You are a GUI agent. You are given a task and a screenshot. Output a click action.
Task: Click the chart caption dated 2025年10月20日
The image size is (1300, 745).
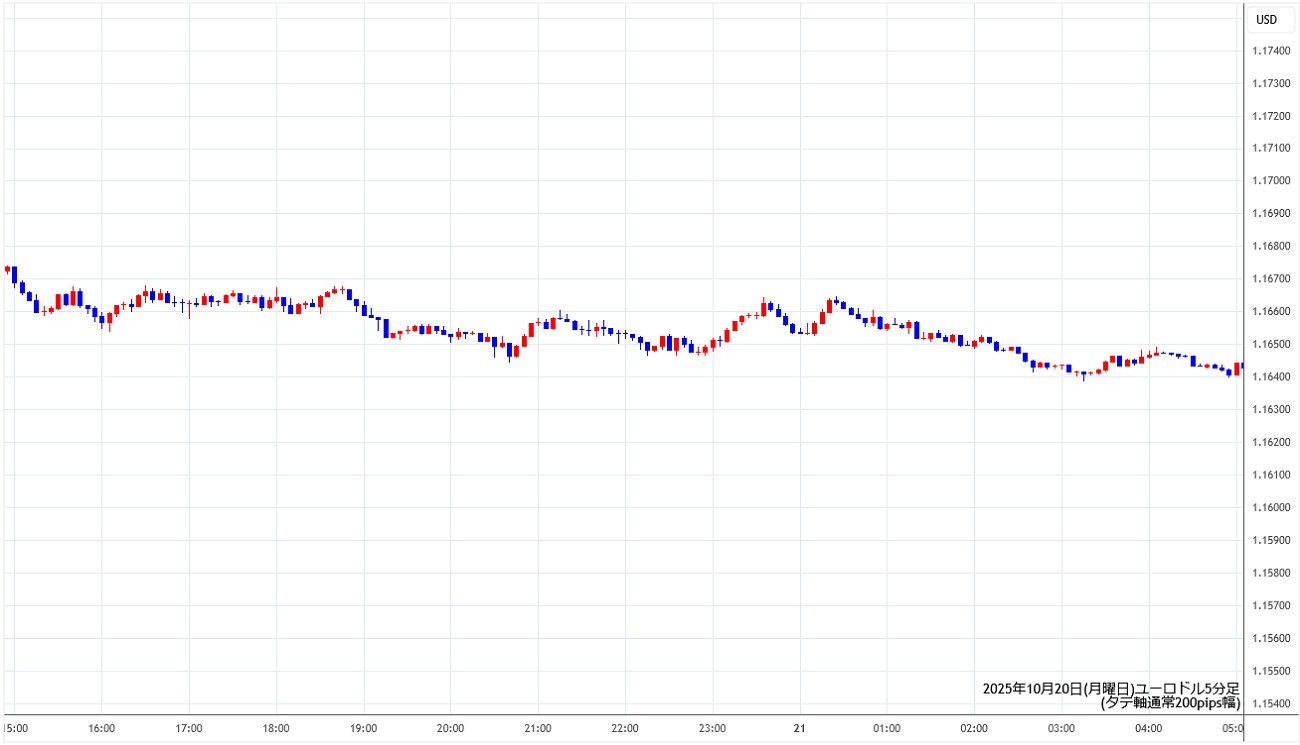(1111, 688)
